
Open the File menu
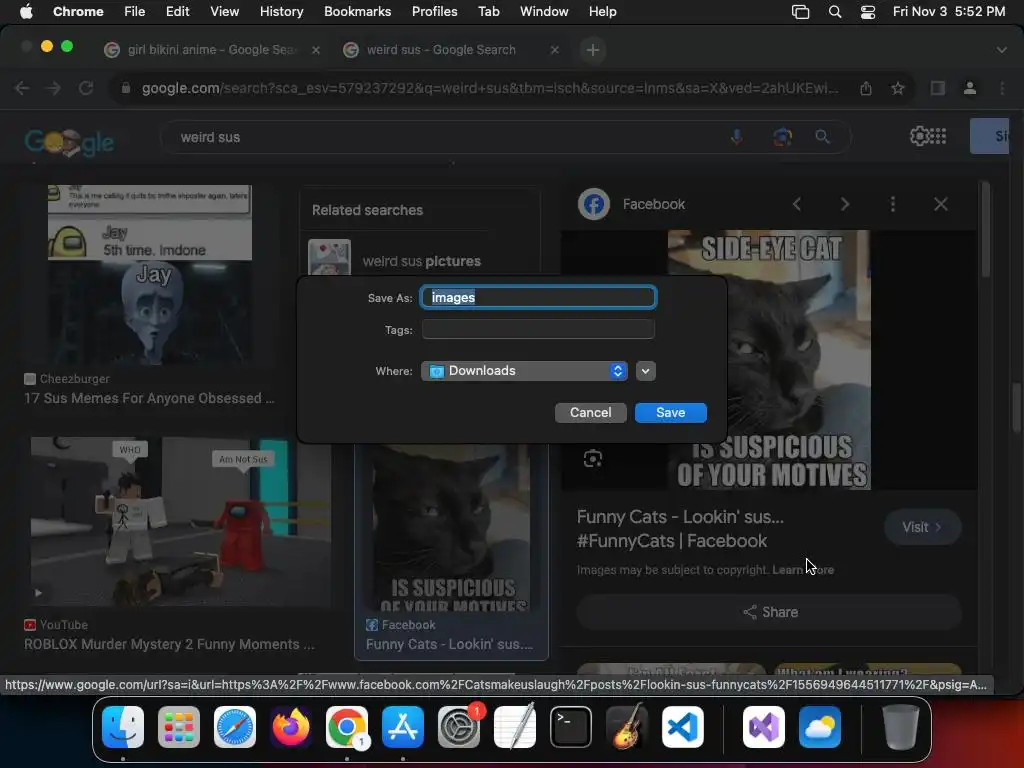(135, 11)
